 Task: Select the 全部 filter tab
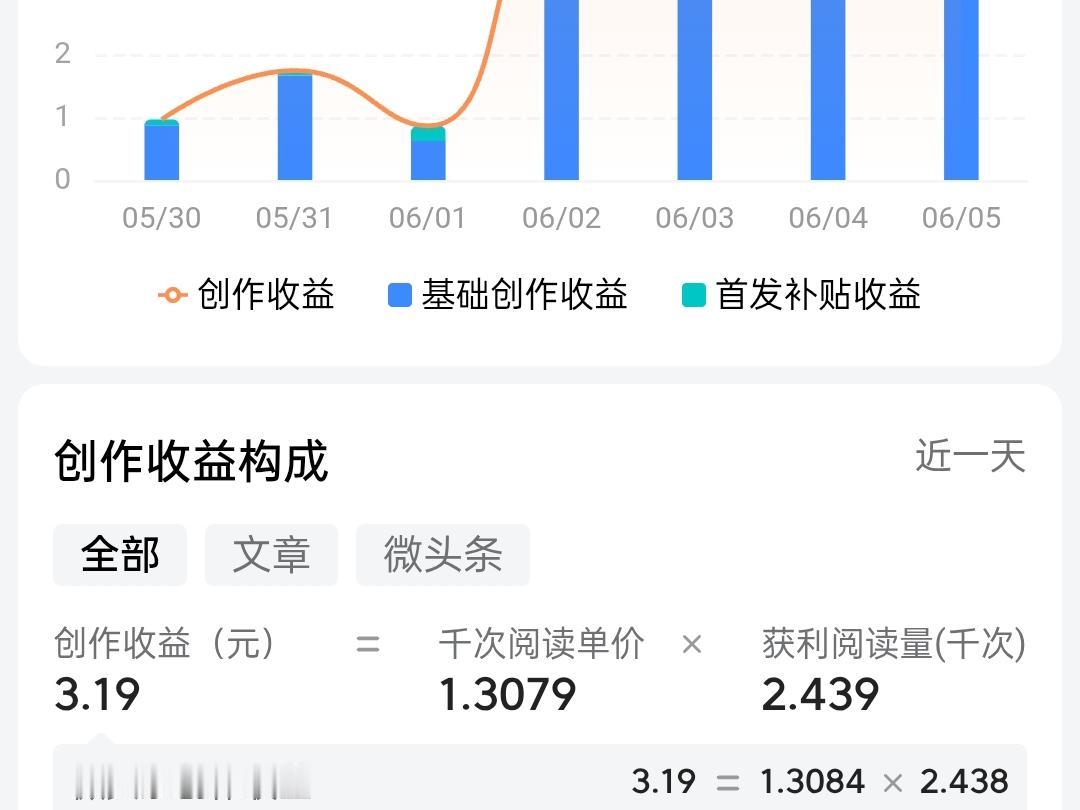point(120,554)
